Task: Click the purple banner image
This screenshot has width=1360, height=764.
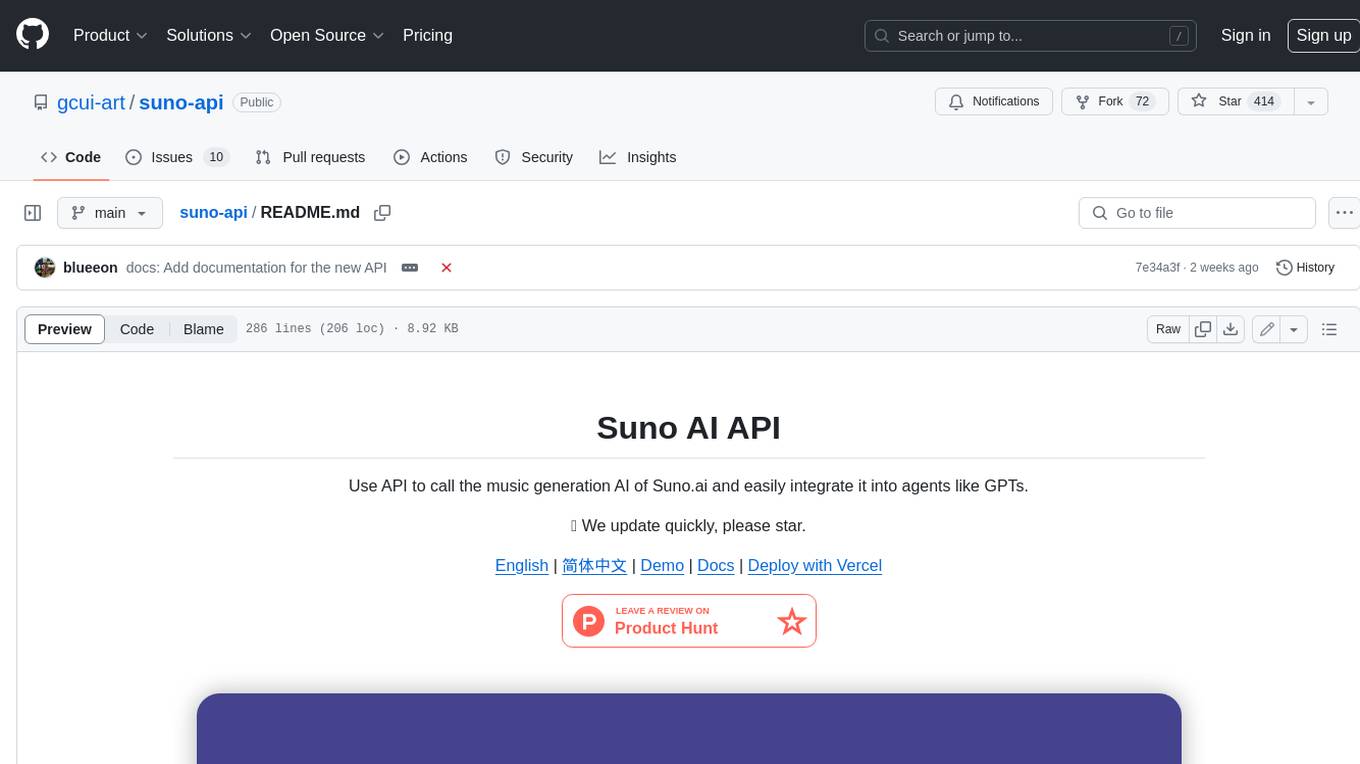Action: point(689,729)
